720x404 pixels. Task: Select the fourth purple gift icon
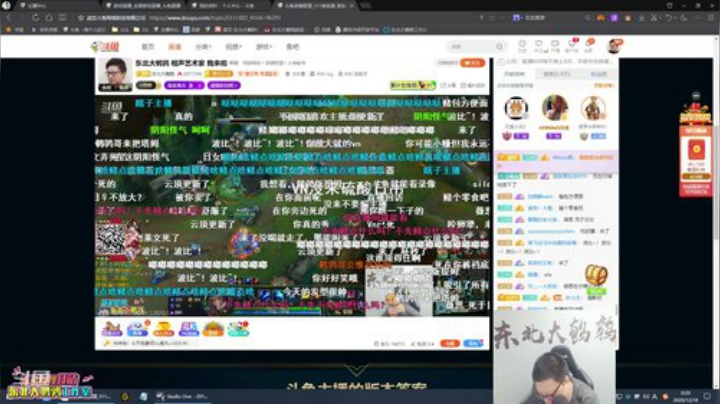click(189, 329)
